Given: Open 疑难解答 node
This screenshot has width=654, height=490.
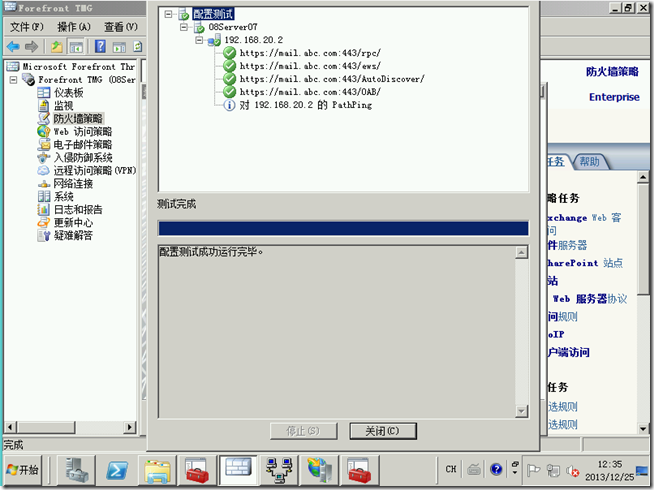Looking at the screenshot, I should click(73, 235).
